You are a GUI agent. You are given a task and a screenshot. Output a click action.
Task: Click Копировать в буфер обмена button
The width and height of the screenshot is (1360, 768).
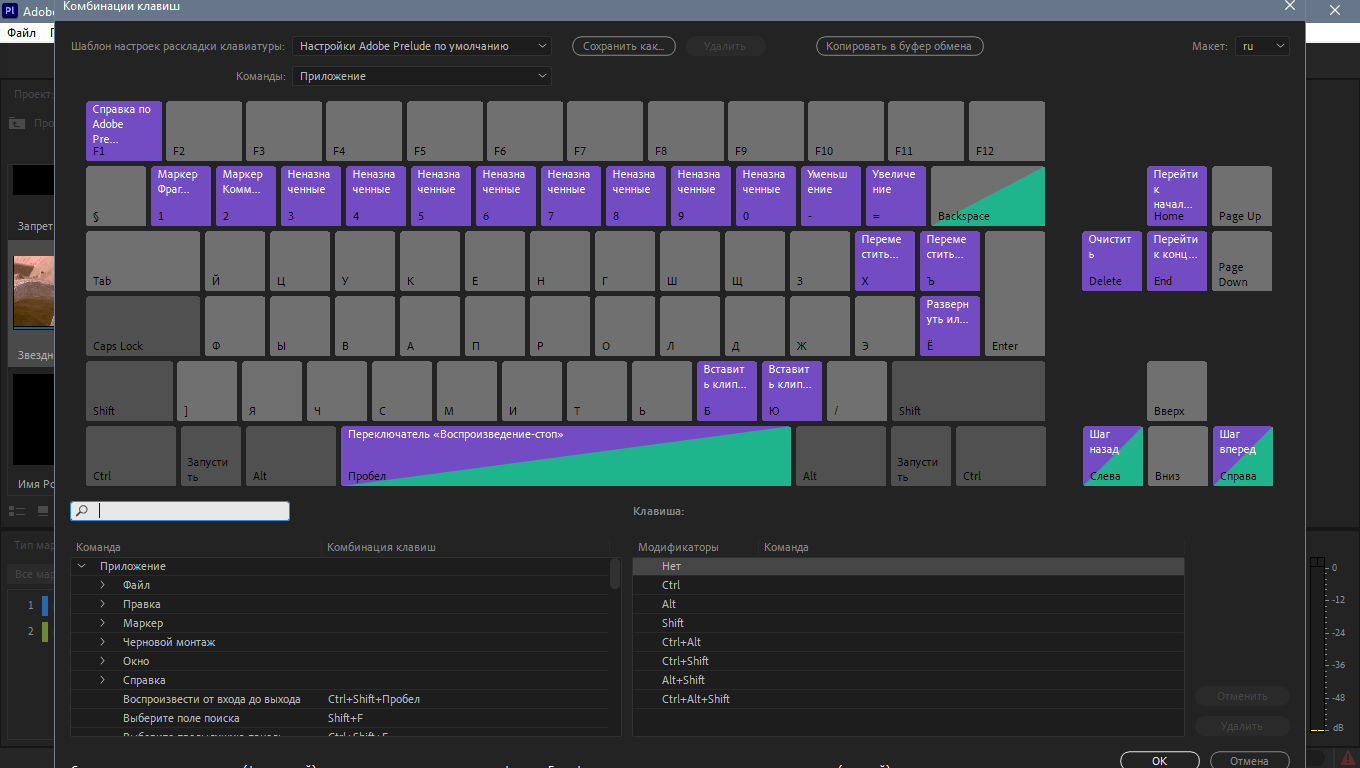tap(900, 46)
